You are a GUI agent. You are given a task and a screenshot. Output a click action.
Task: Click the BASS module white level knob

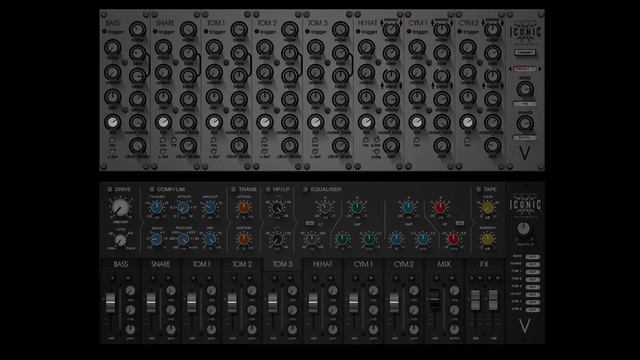112,122
